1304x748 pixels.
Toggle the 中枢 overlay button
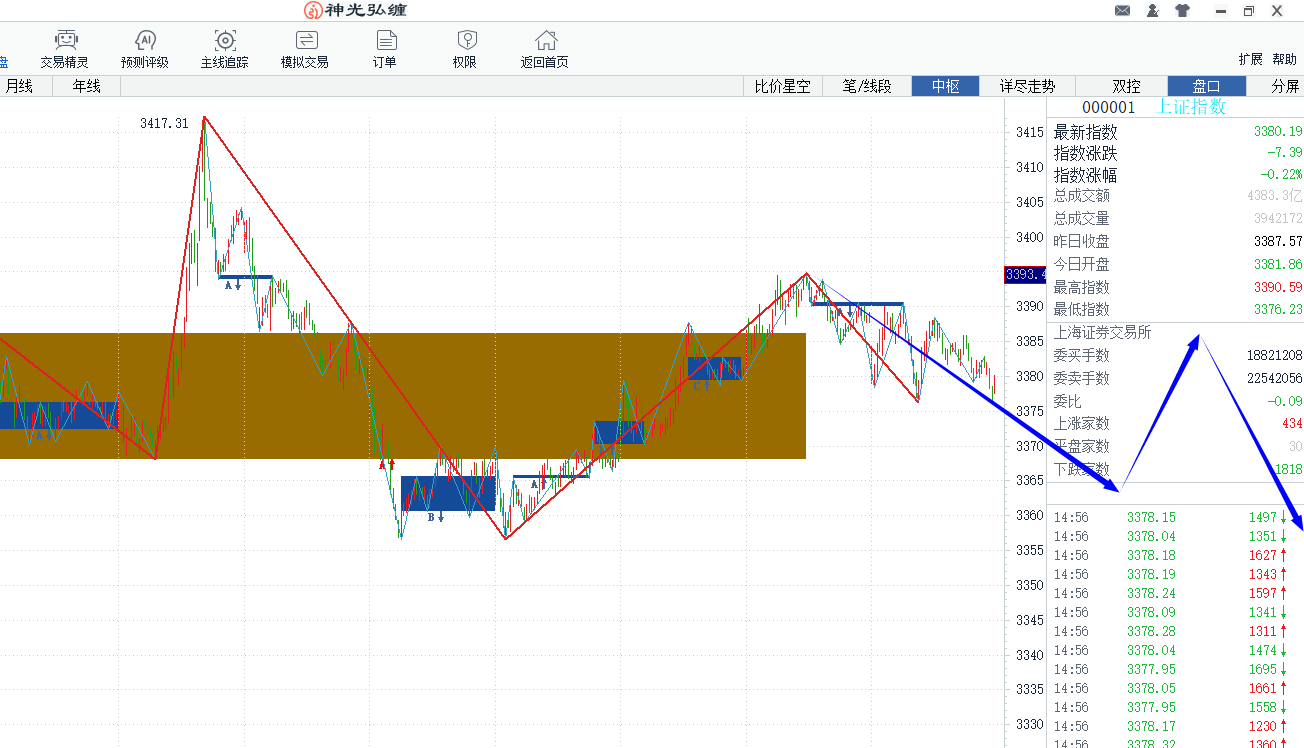click(x=945, y=87)
